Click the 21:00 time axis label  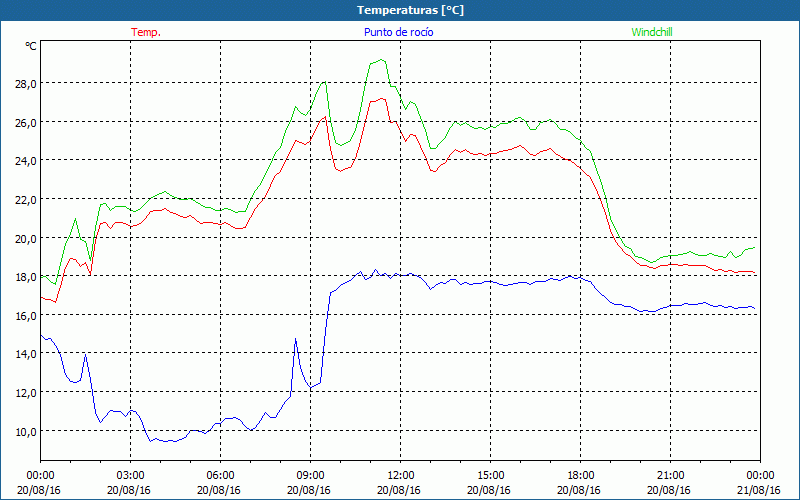tap(670, 475)
